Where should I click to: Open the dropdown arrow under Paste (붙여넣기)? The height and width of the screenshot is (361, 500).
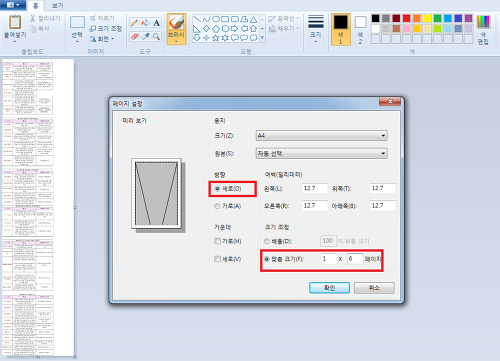tap(15, 42)
